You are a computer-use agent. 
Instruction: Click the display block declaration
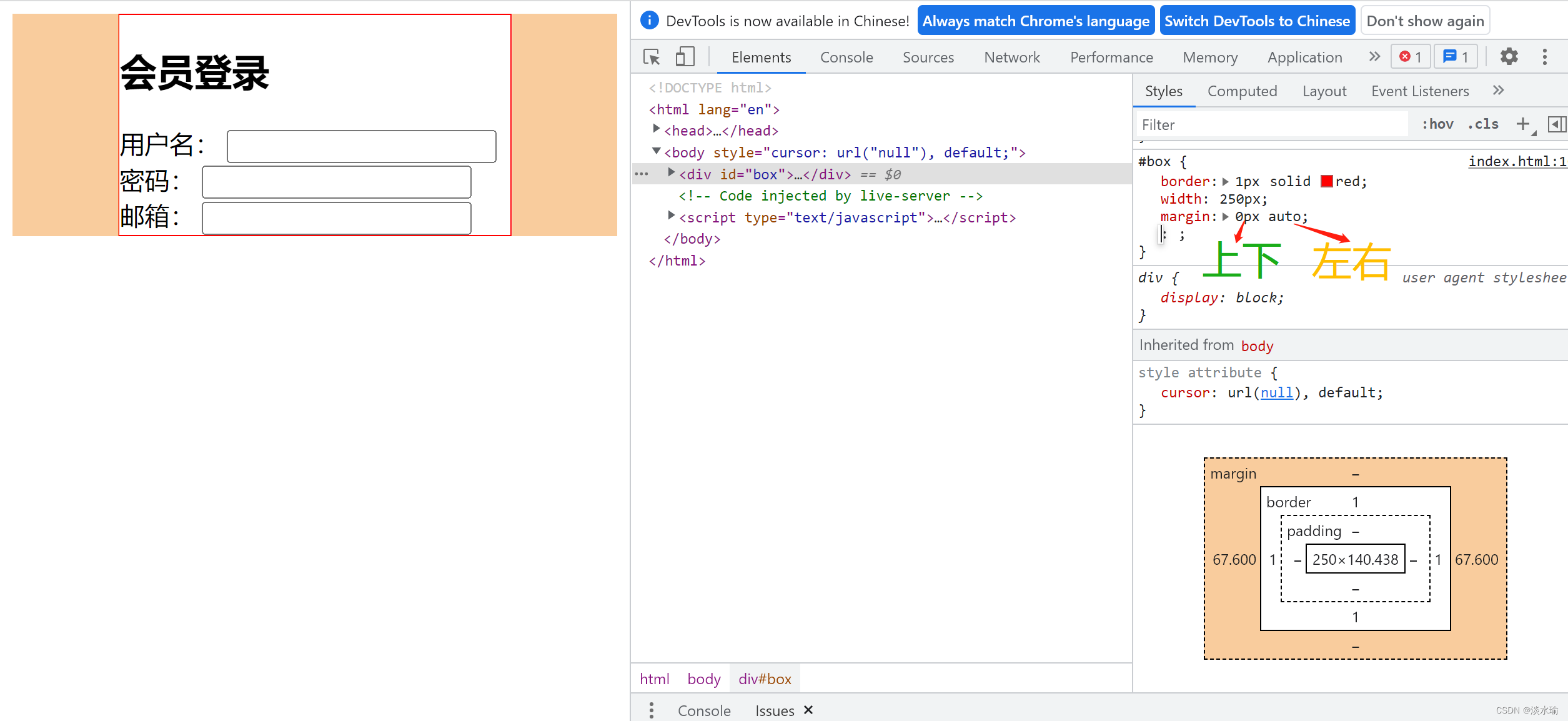tap(1222, 297)
